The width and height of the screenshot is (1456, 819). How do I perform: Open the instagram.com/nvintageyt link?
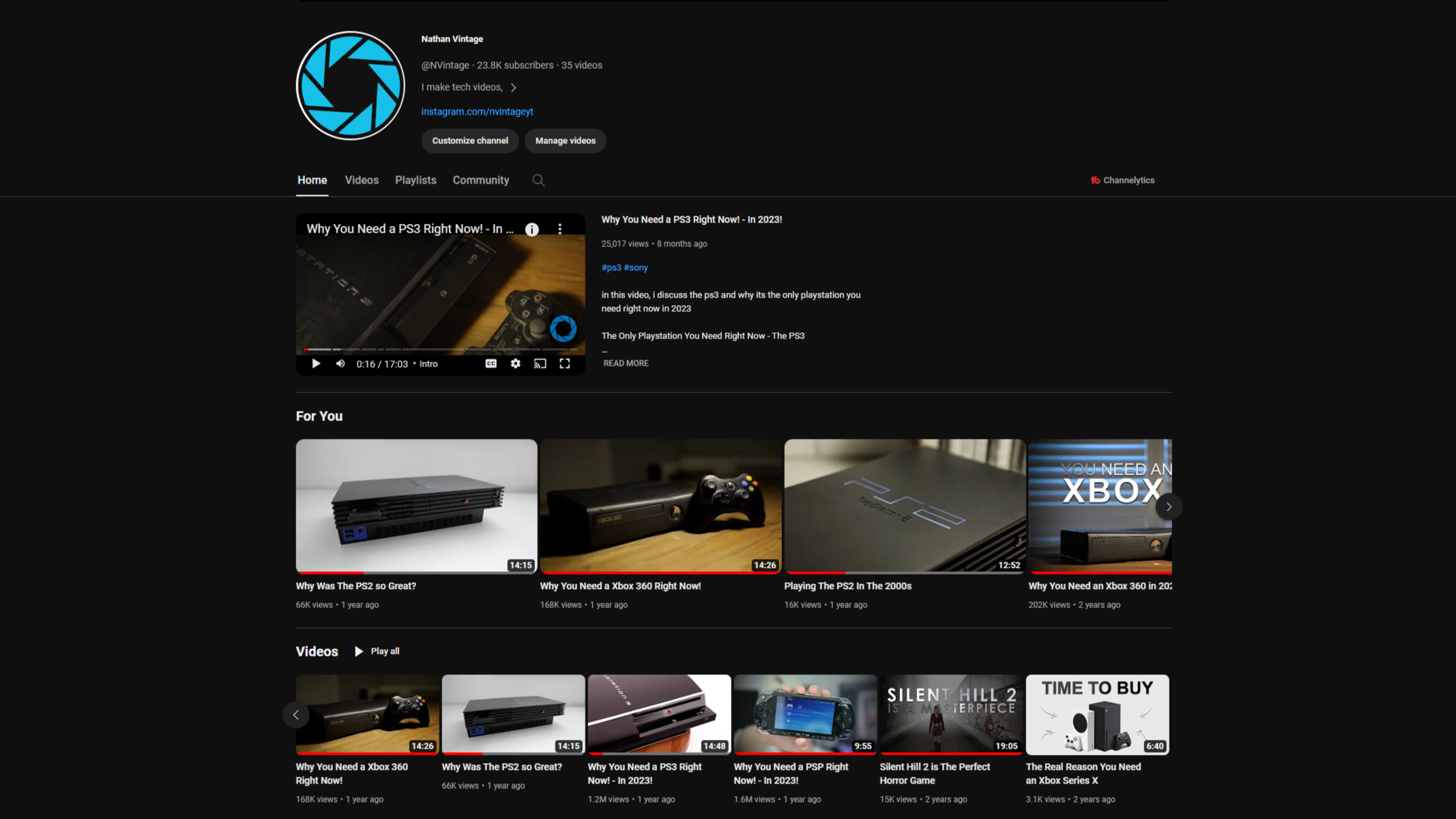point(477,111)
